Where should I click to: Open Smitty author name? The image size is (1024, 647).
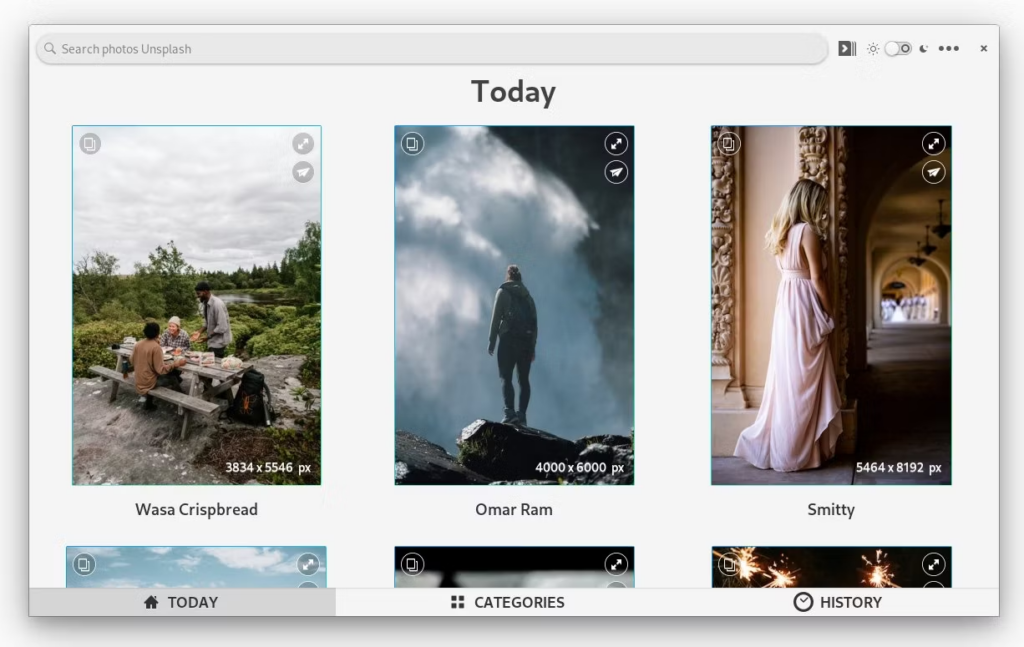tap(831, 509)
